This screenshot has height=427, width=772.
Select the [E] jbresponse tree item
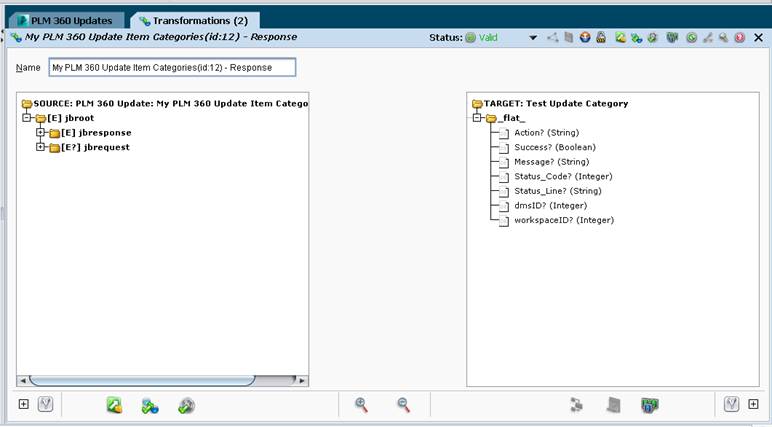click(x=90, y=132)
